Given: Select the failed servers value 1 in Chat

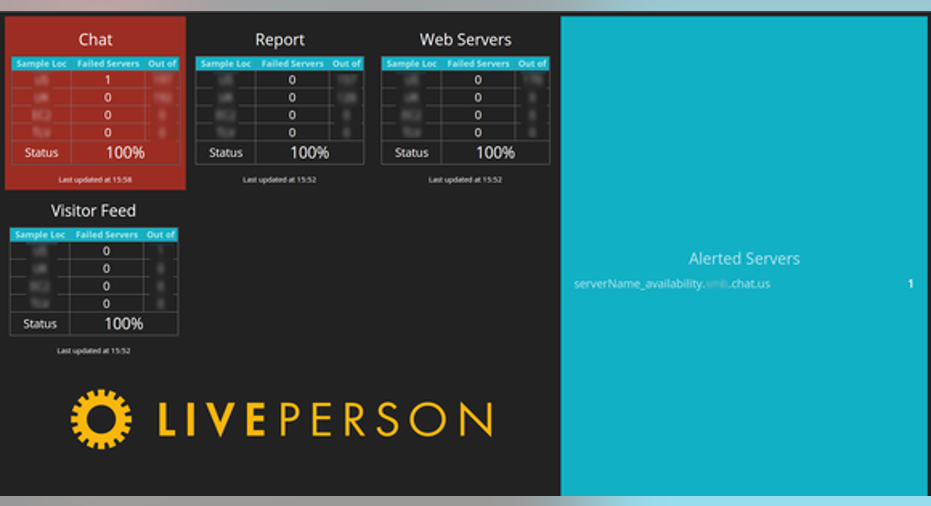Looking at the screenshot, I should coord(107,80).
